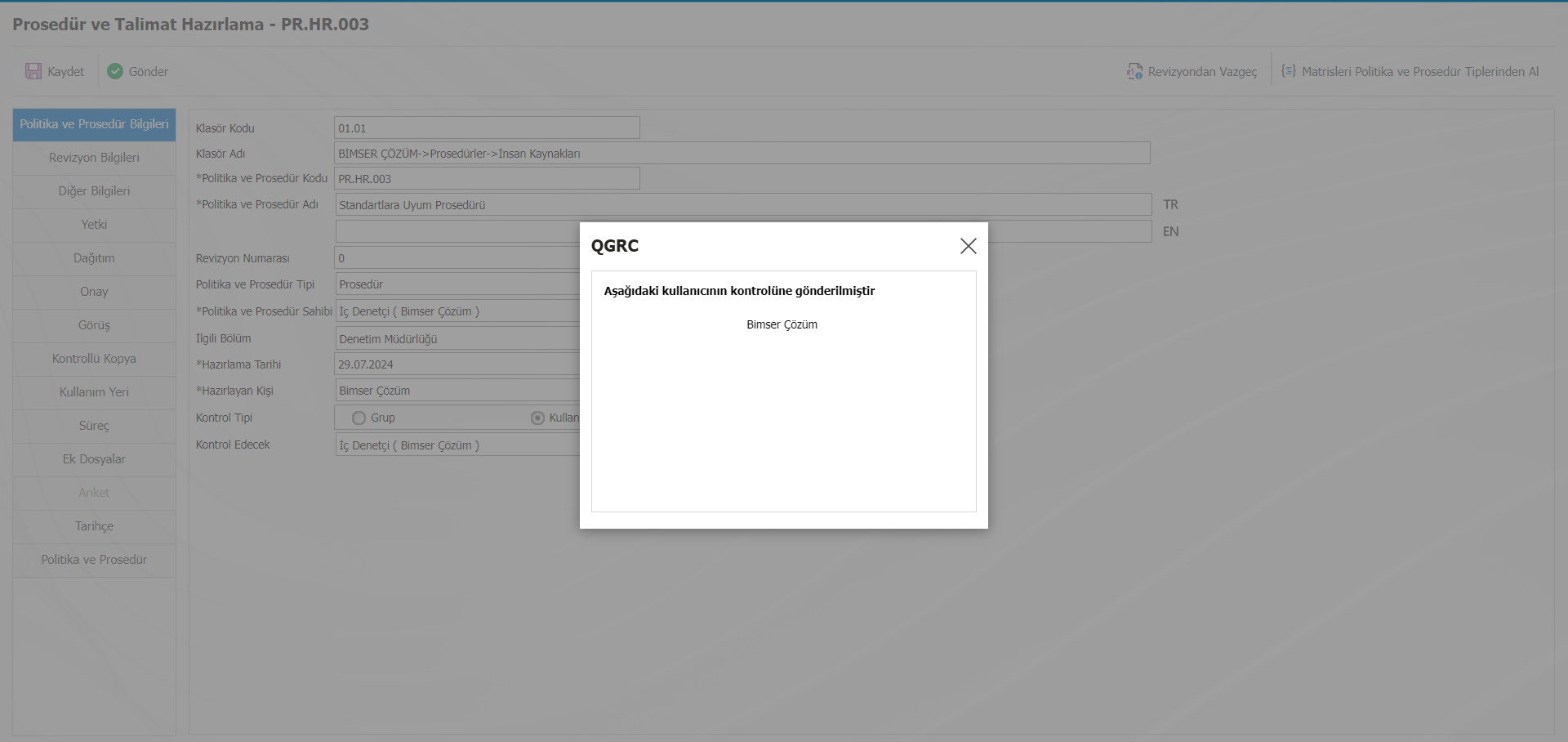Select the Görüş tab
1568x742 pixels.
pos(94,325)
